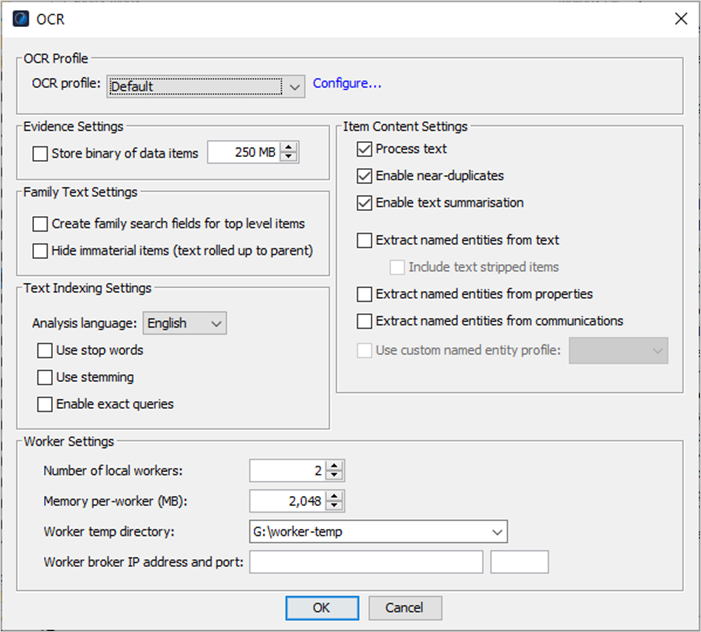The width and height of the screenshot is (701, 632).
Task: Uncheck the Process text checkbox
Action: [x=364, y=149]
